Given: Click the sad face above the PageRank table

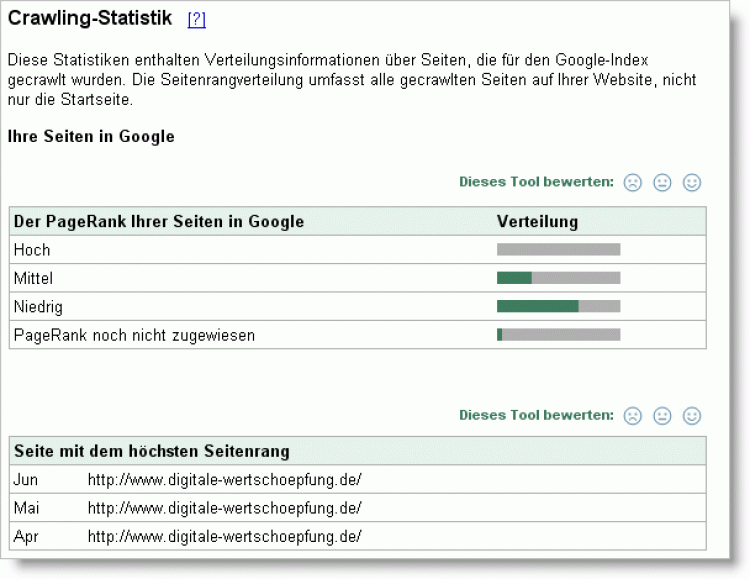Looking at the screenshot, I should pyautogui.click(x=633, y=183).
